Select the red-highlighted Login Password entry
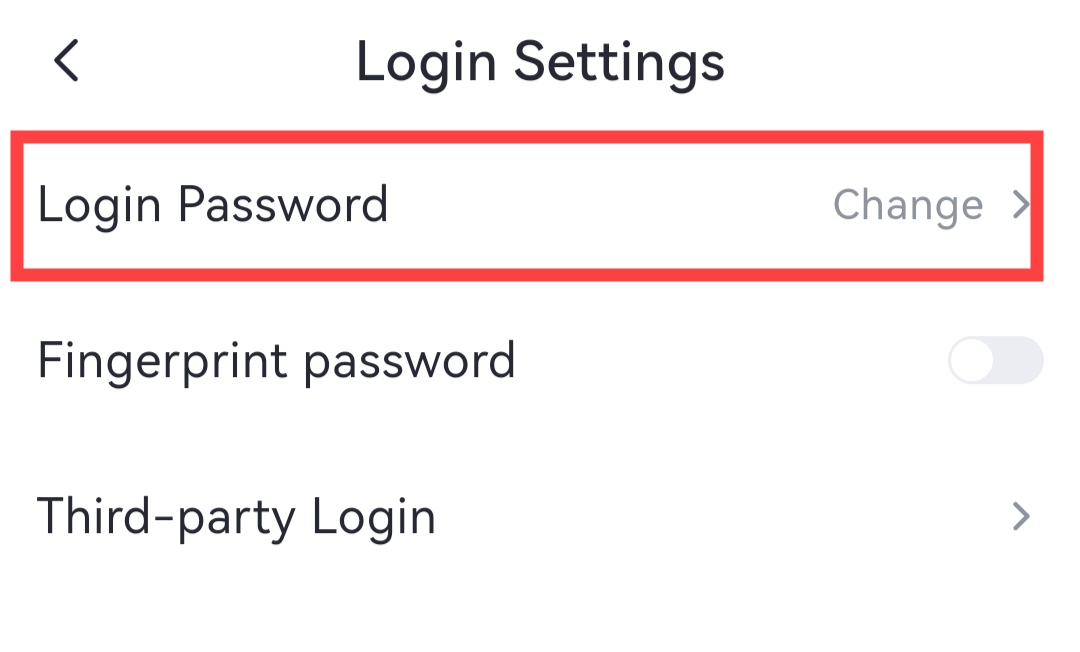 [x=527, y=205]
